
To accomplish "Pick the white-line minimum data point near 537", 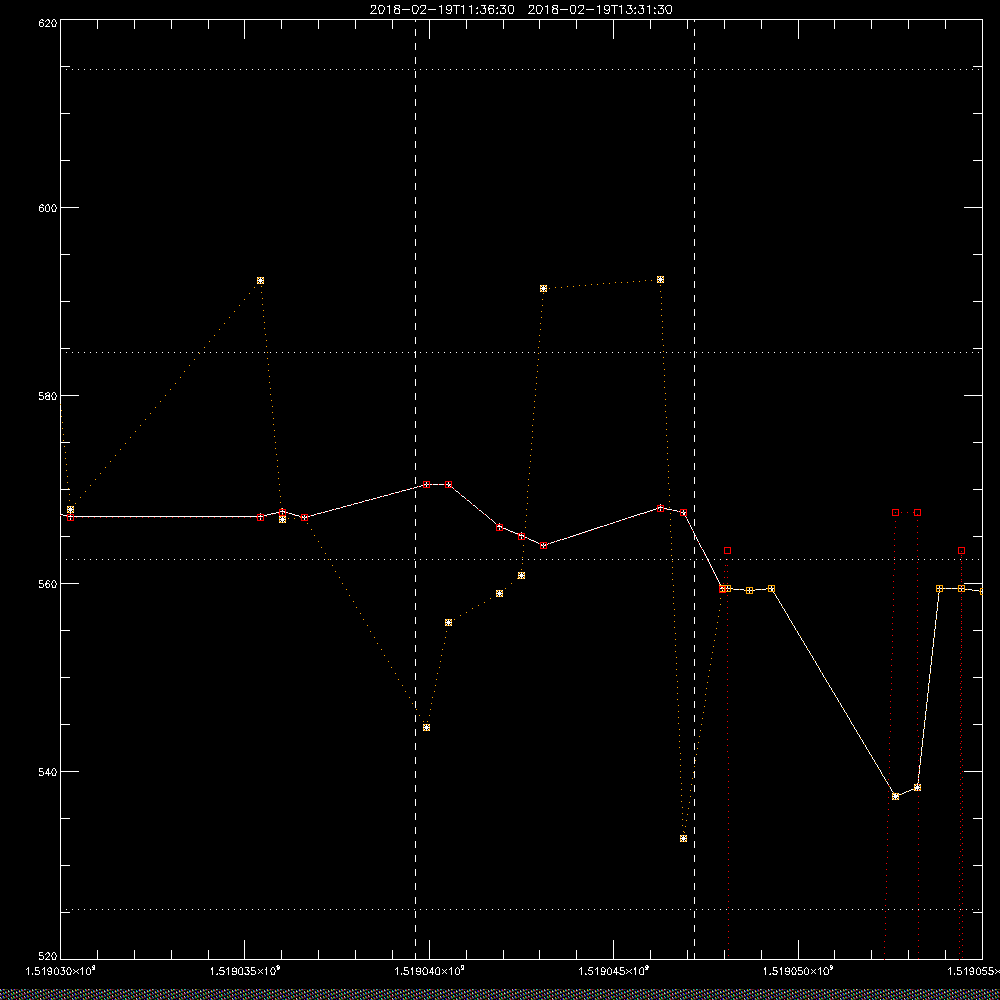I will pos(895,797).
